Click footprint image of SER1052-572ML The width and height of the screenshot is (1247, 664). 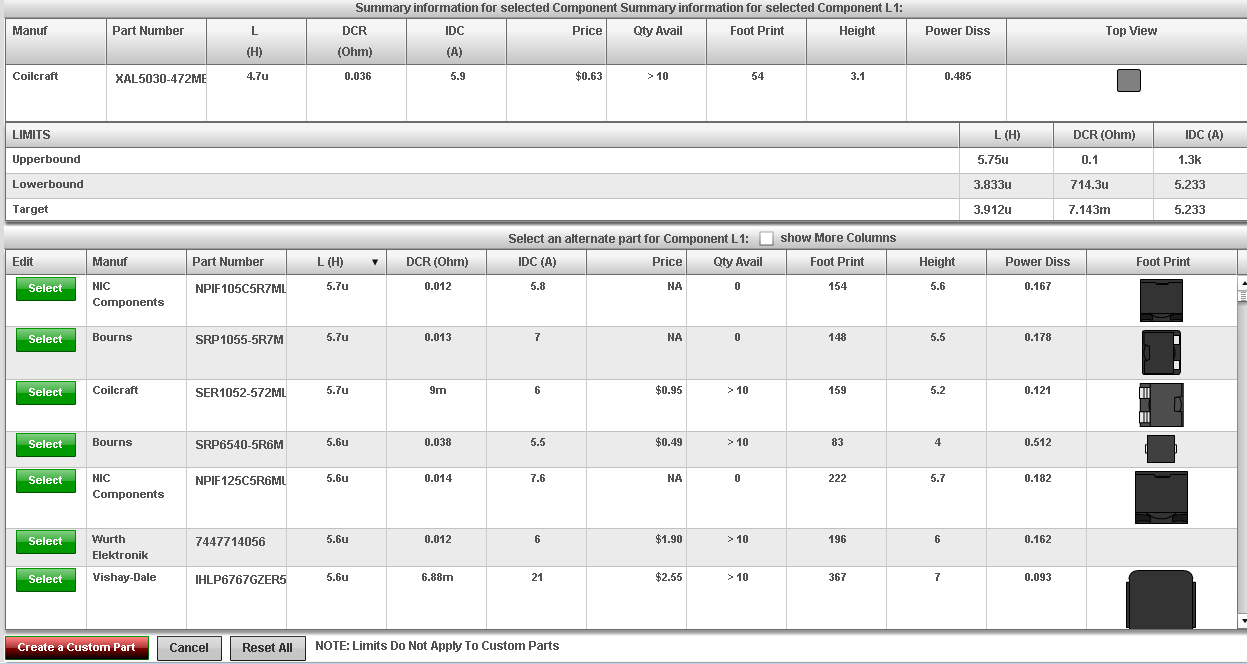pos(1161,405)
